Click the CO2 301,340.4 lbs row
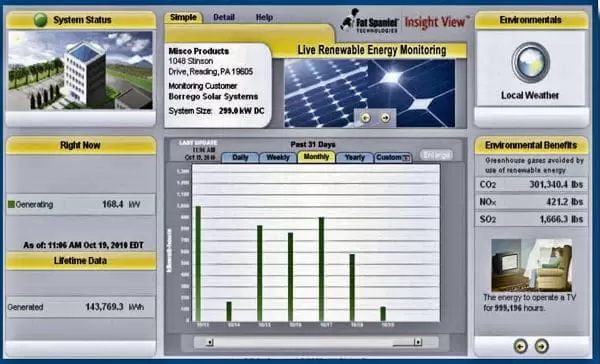 click(532, 184)
